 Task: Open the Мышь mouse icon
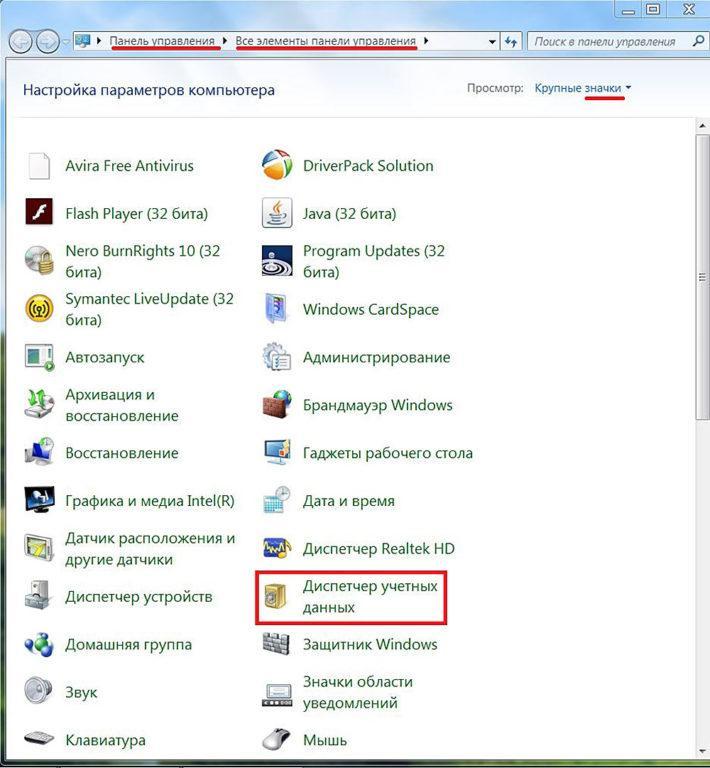[276, 739]
